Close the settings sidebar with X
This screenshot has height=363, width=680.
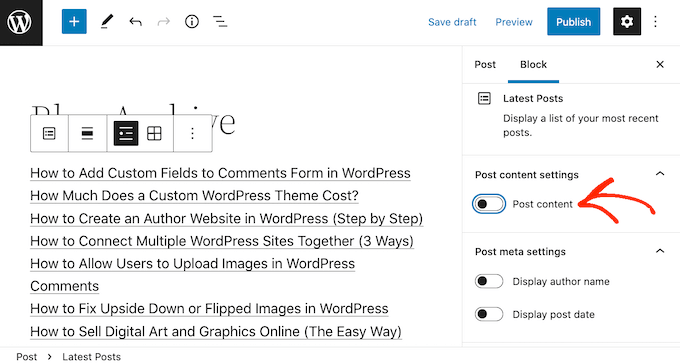click(x=660, y=65)
